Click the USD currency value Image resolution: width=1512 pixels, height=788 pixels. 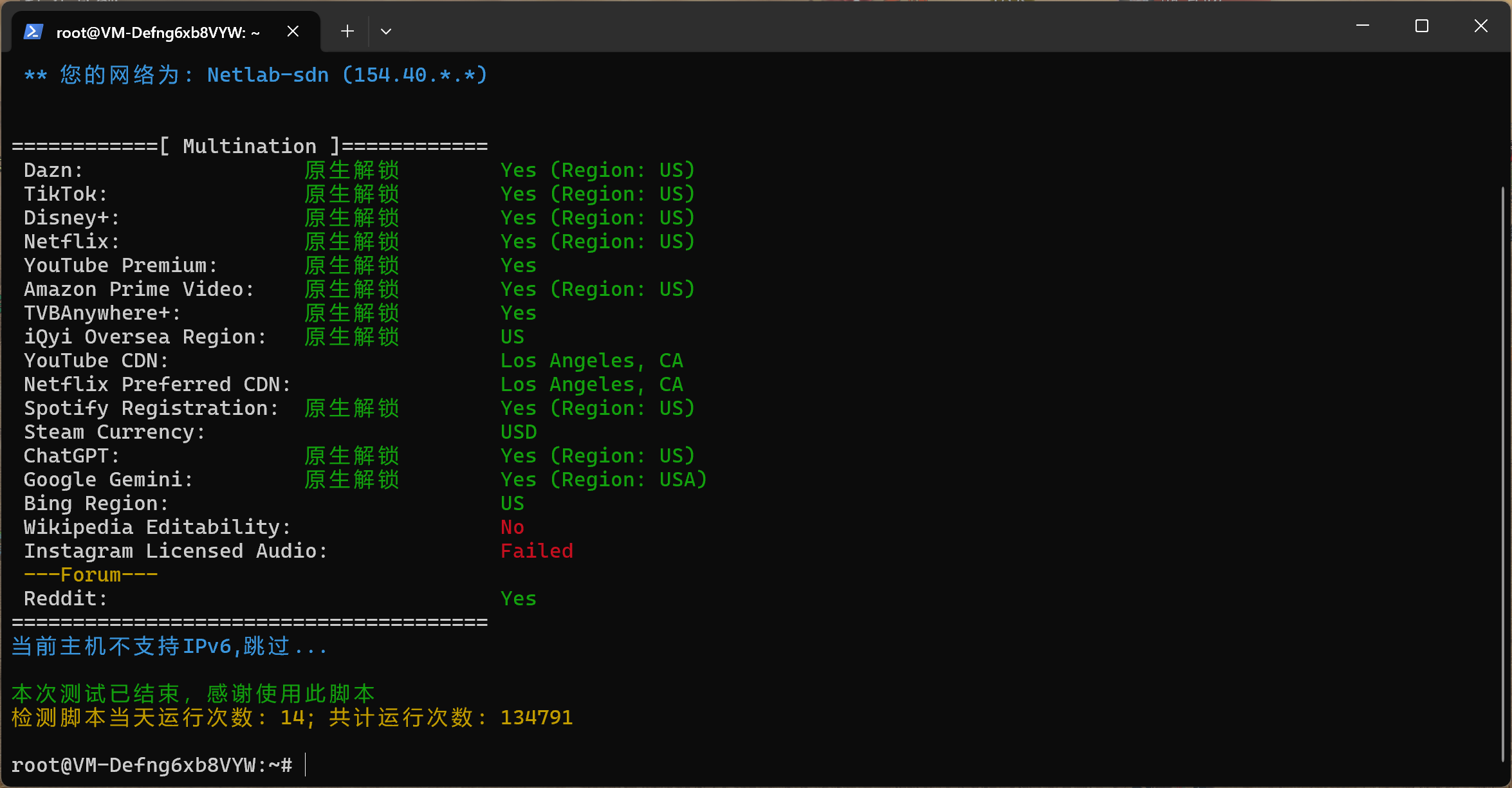pos(519,432)
